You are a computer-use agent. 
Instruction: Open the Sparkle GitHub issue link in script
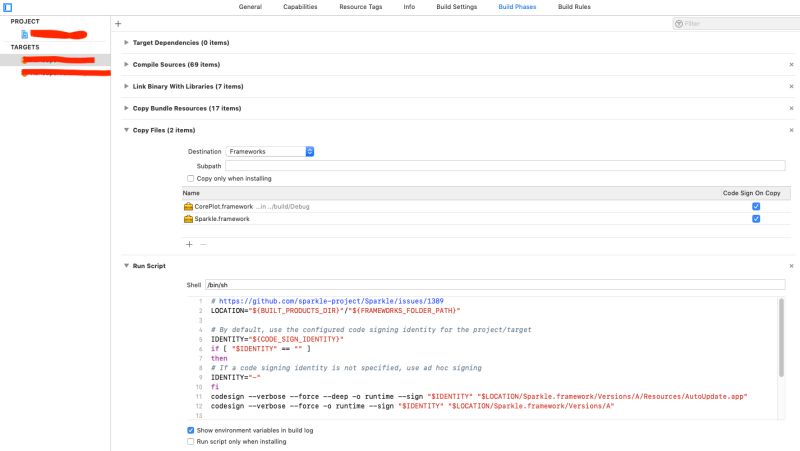pyautogui.click(x=331, y=301)
